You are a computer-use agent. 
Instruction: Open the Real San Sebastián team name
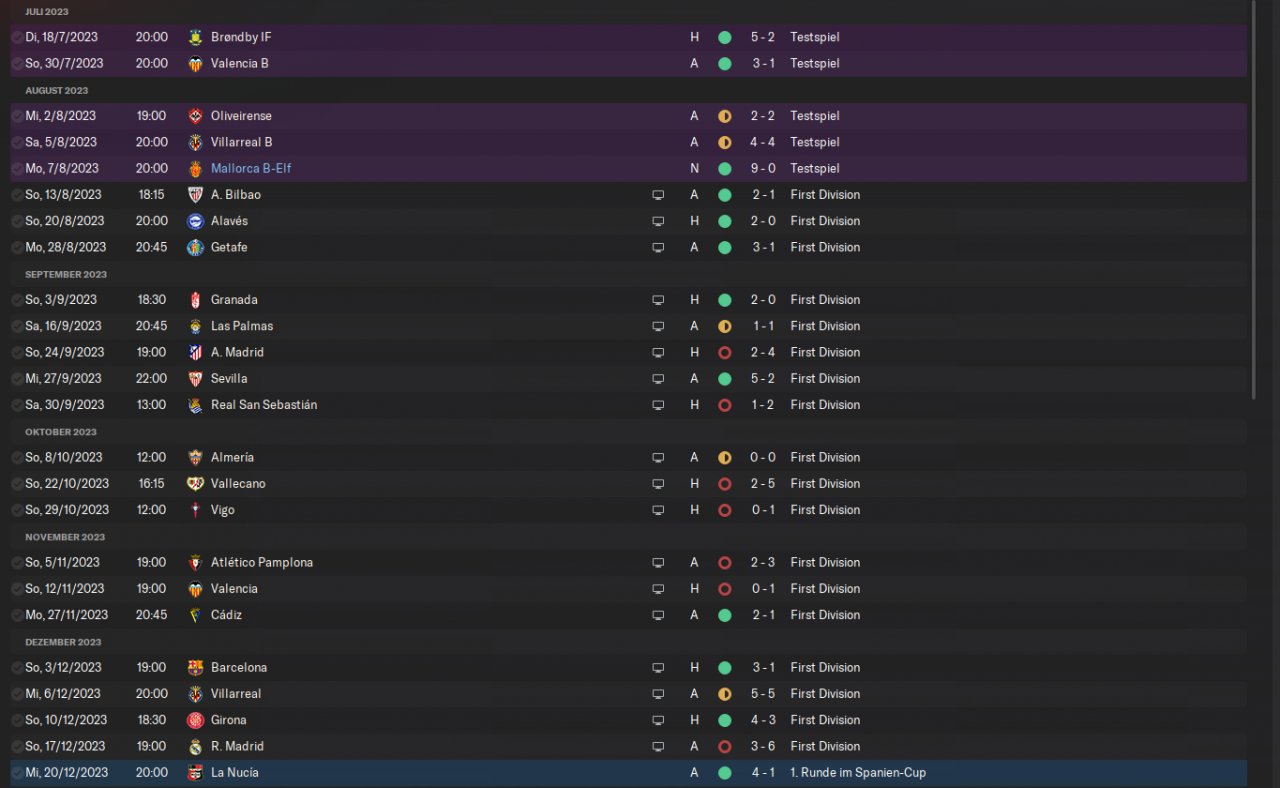(264, 405)
